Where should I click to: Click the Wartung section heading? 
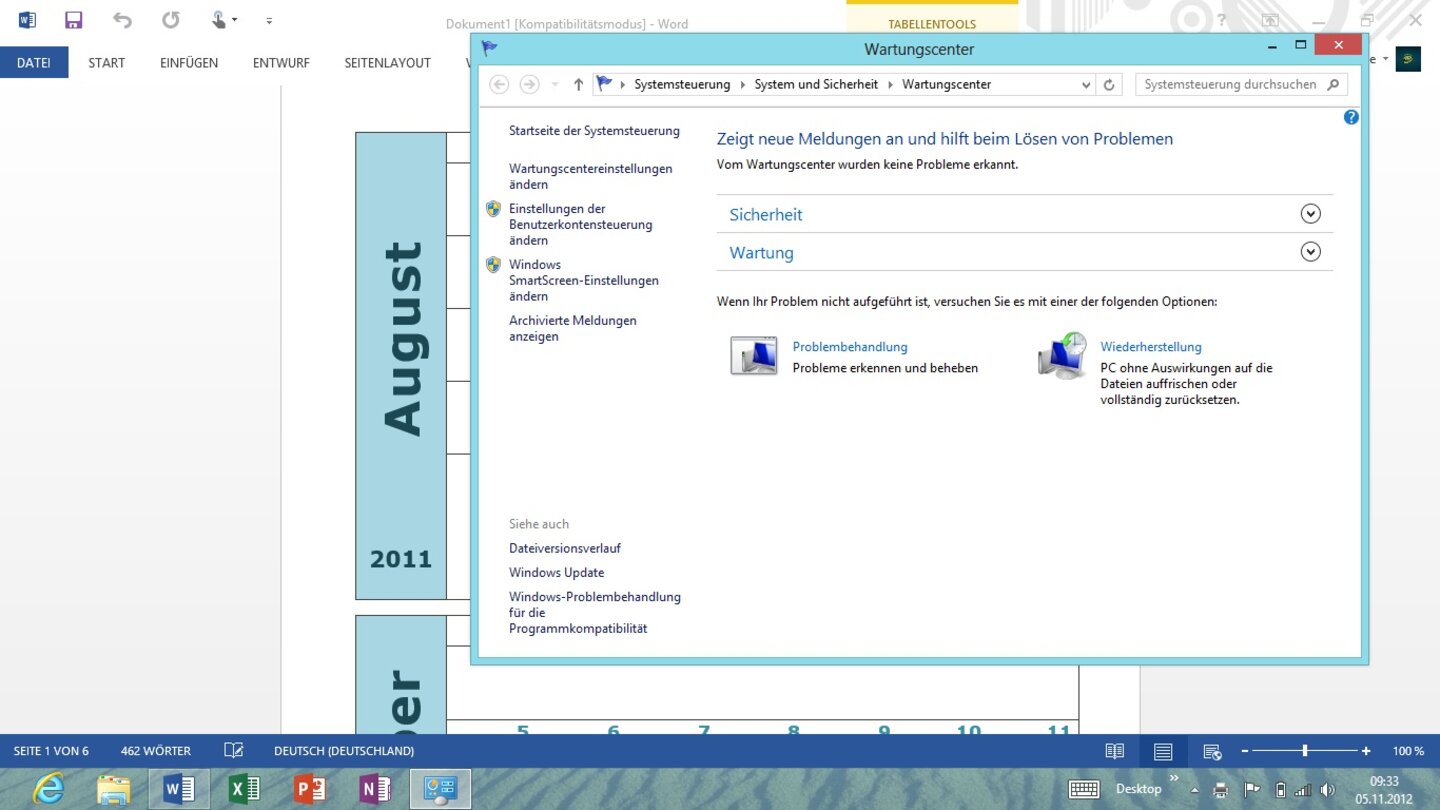[761, 253]
